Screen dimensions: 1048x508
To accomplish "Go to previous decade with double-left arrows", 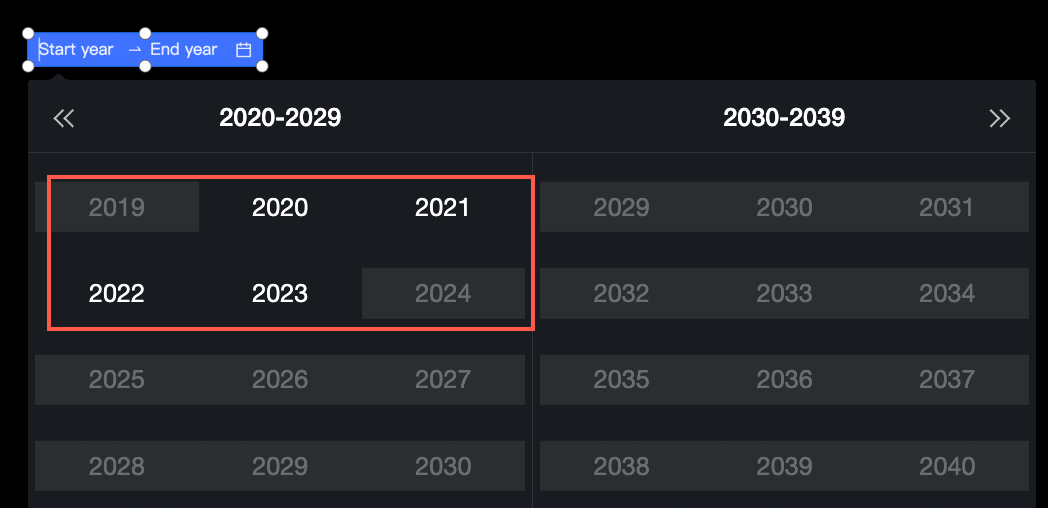I will [63, 118].
